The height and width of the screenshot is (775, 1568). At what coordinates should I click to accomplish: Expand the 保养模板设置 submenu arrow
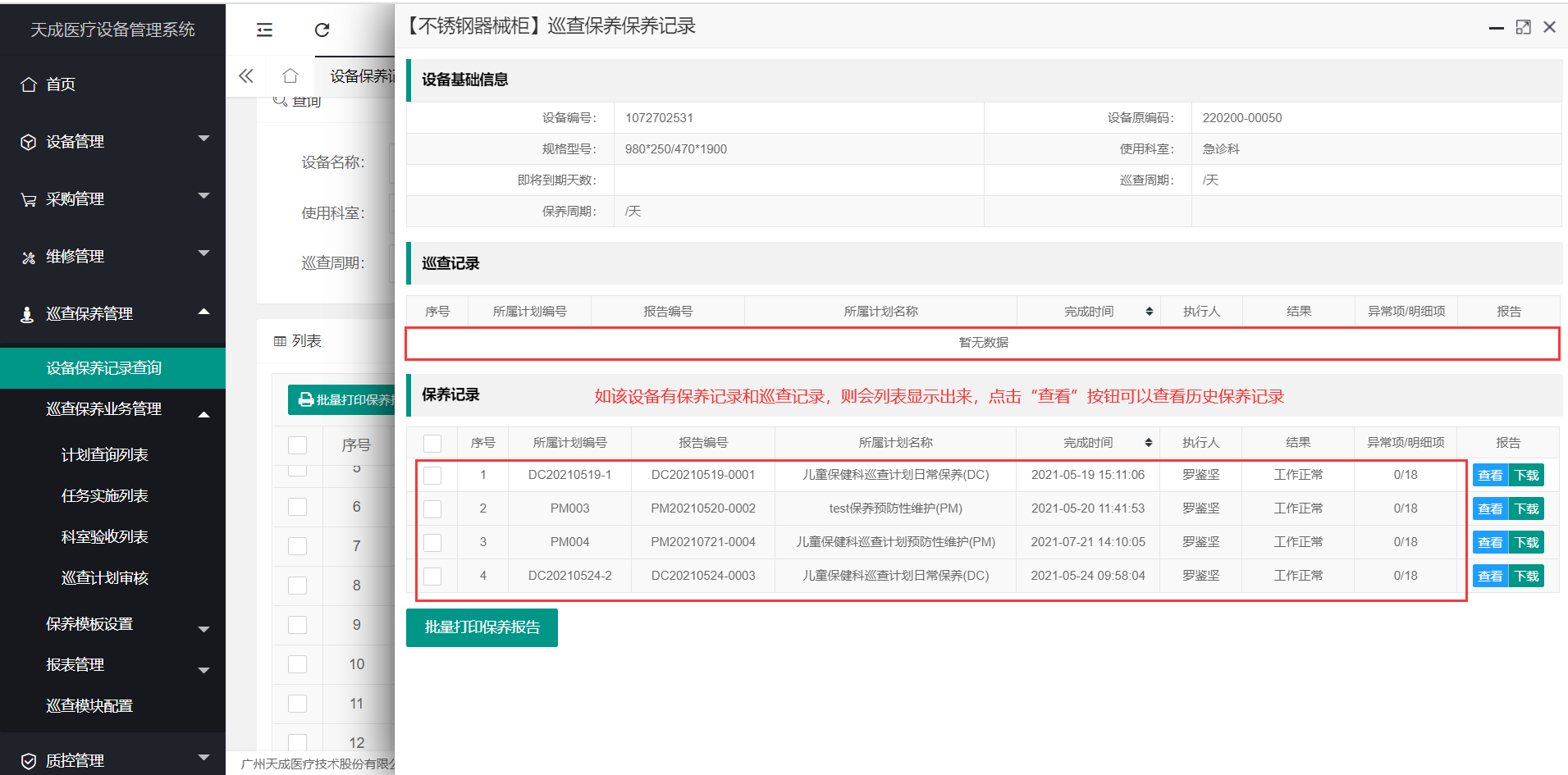204,630
